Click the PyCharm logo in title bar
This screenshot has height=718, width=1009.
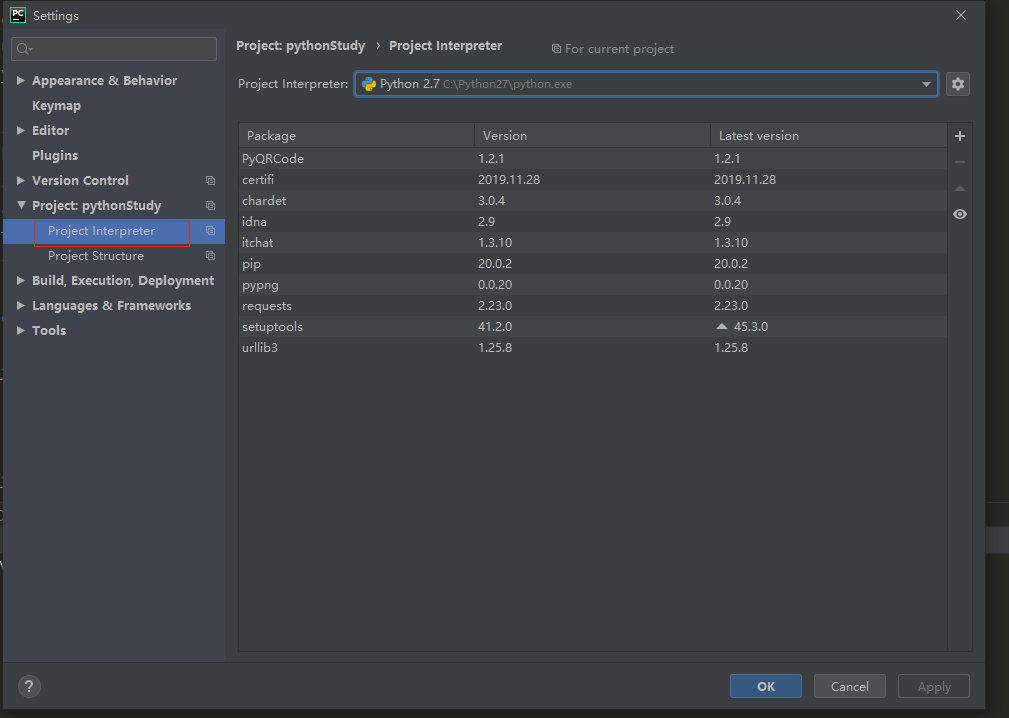(18, 15)
